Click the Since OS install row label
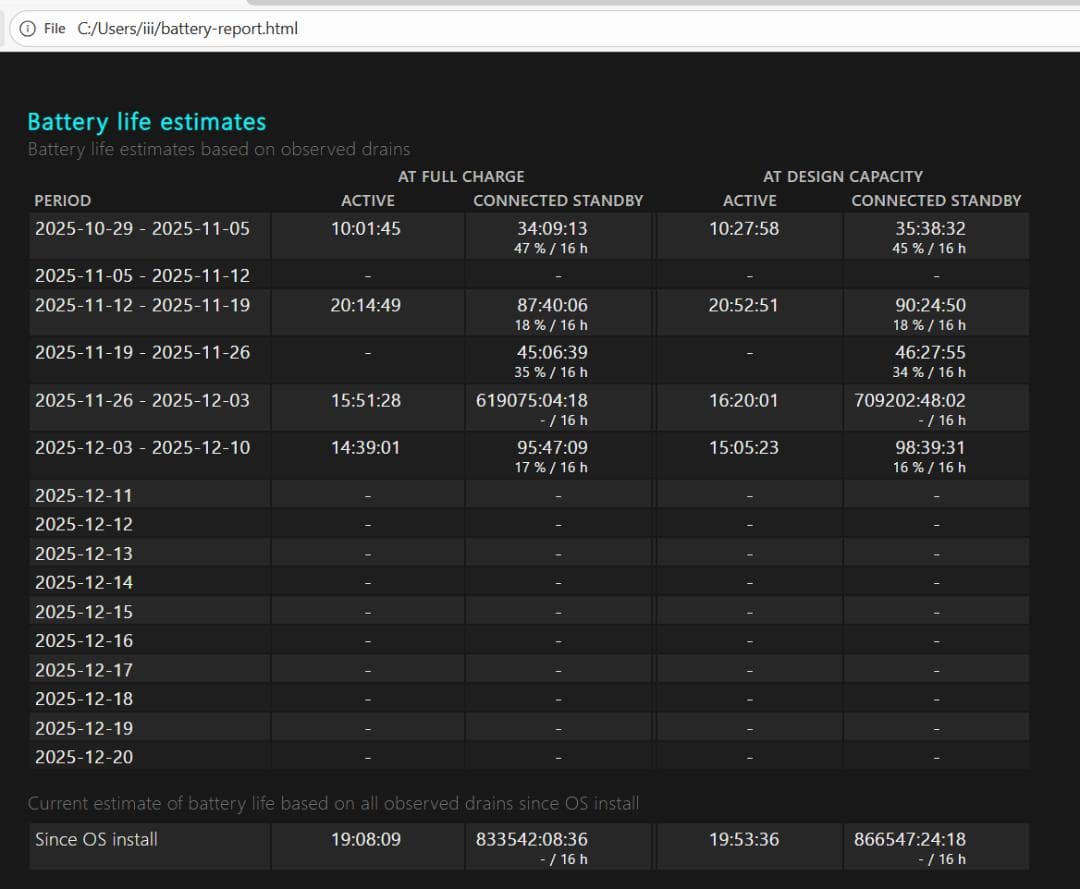 click(96, 839)
